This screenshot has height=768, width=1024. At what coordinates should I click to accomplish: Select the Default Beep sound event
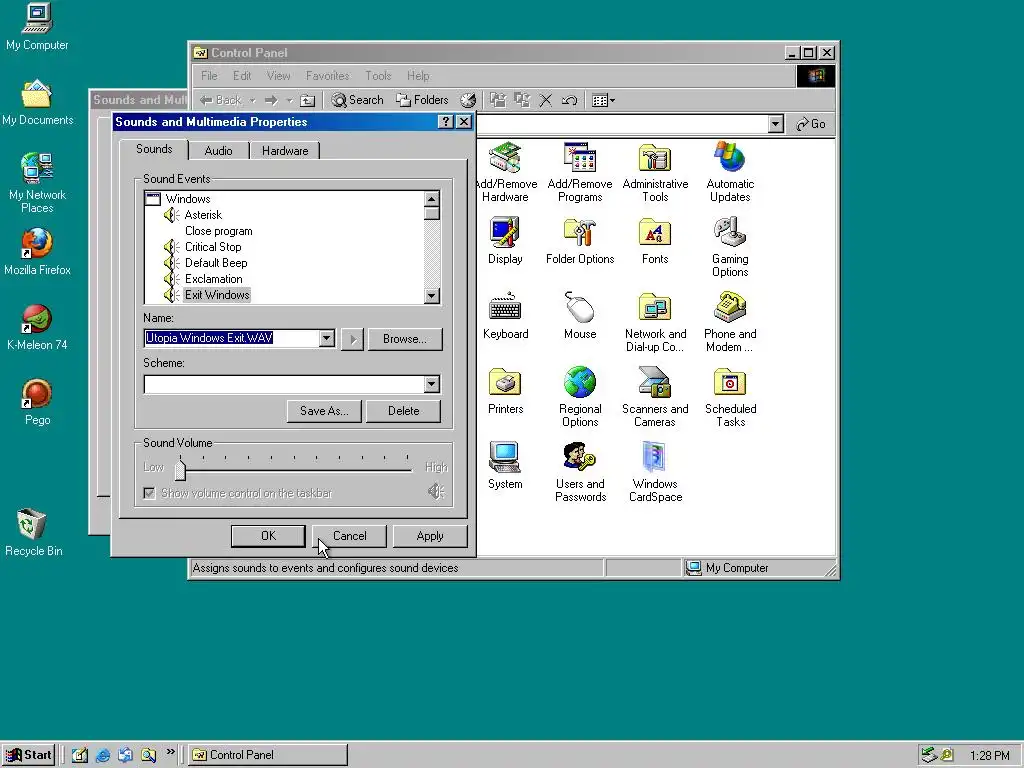(216, 263)
